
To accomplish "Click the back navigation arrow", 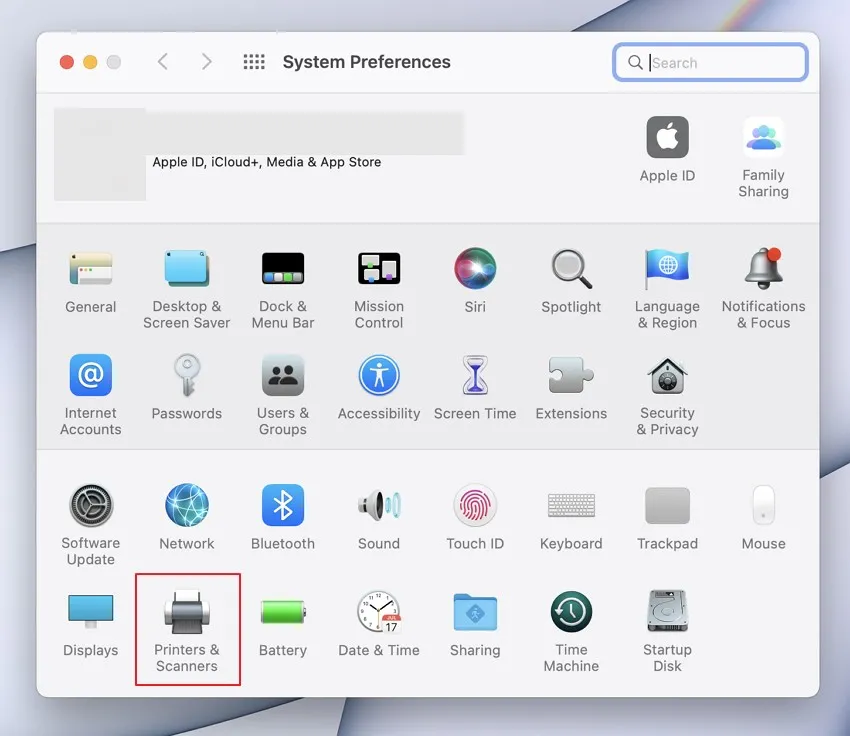I will pyautogui.click(x=163, y=62).
